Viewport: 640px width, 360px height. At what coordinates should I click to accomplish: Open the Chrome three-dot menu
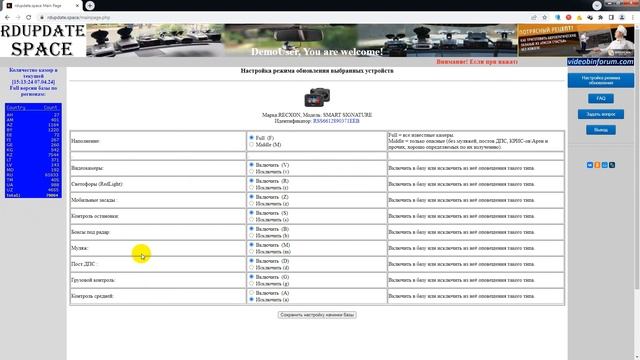click(x=633, y=18)
